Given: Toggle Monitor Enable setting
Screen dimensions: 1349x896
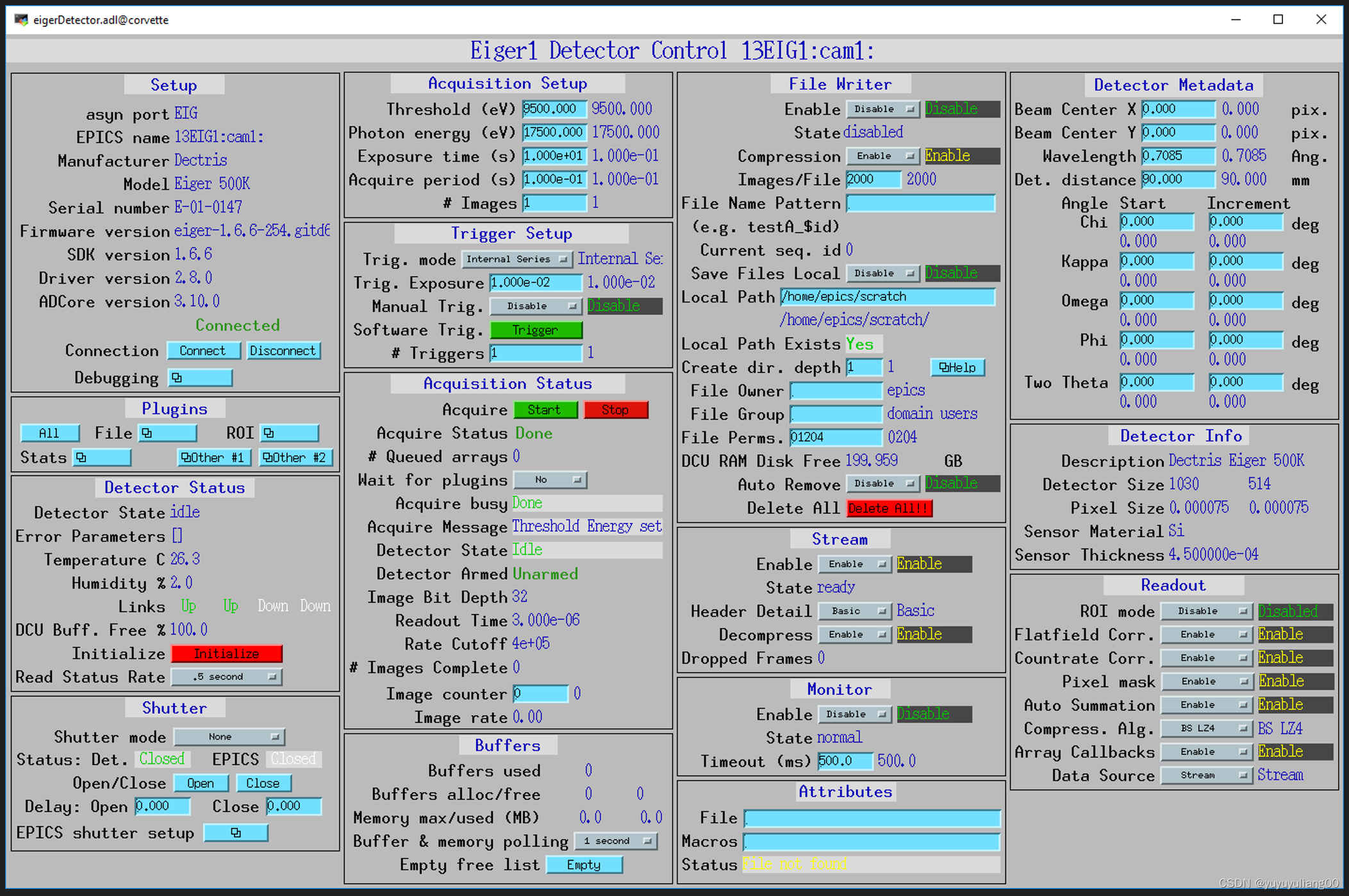Looking at the screenshot, I should (854, 713).
